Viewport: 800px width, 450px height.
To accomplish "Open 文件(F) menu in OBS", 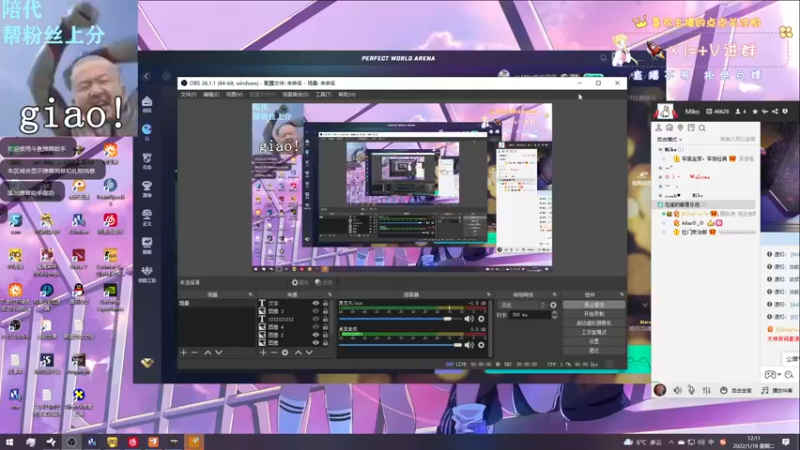I will tap(188, 94).
